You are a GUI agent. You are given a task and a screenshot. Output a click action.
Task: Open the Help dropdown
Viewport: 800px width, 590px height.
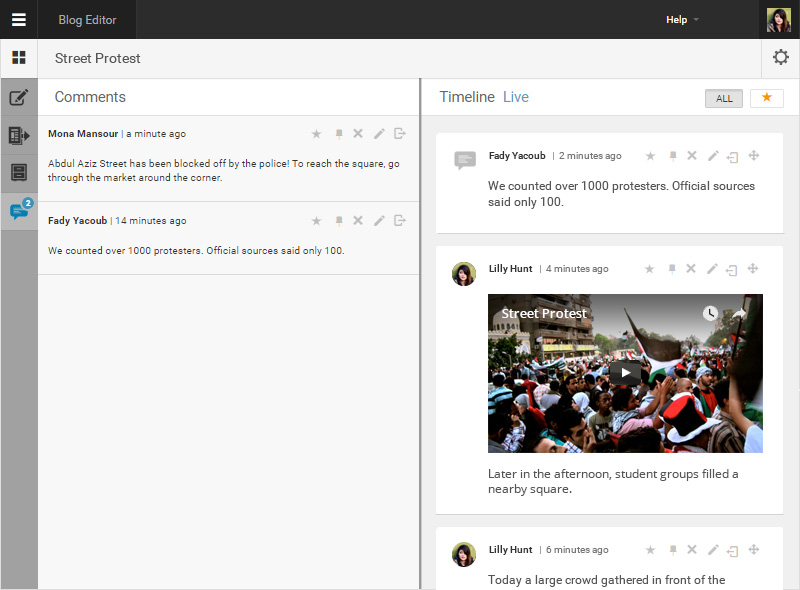[676, 19]
